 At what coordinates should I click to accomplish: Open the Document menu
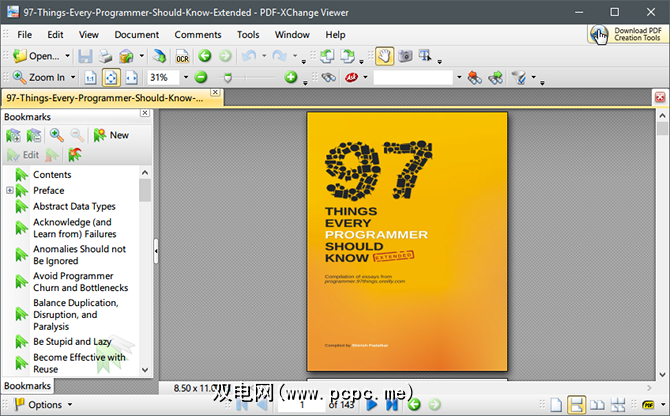pos(136,35)
